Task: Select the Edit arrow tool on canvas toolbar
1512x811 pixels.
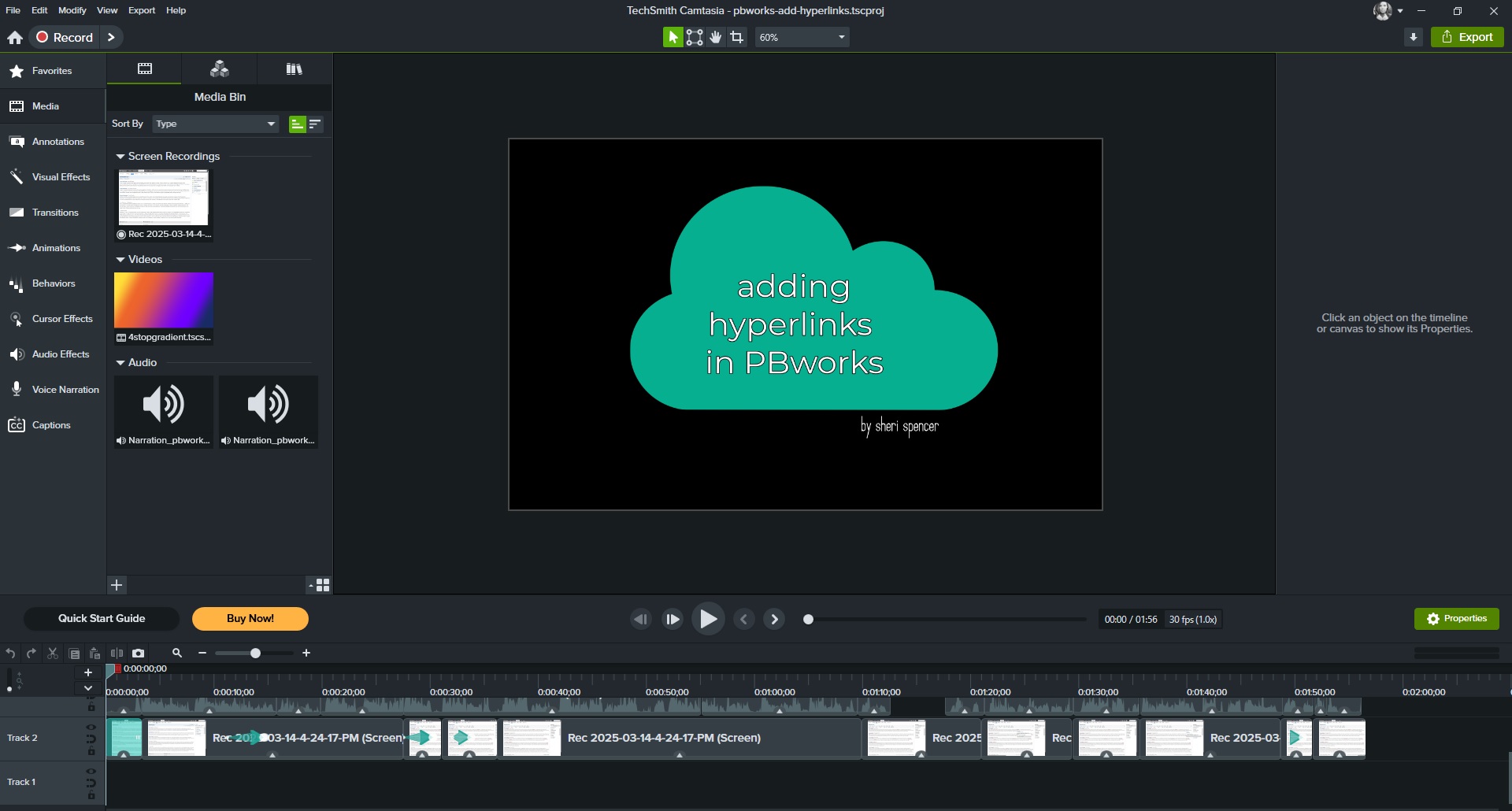Action: pos(673,37)
